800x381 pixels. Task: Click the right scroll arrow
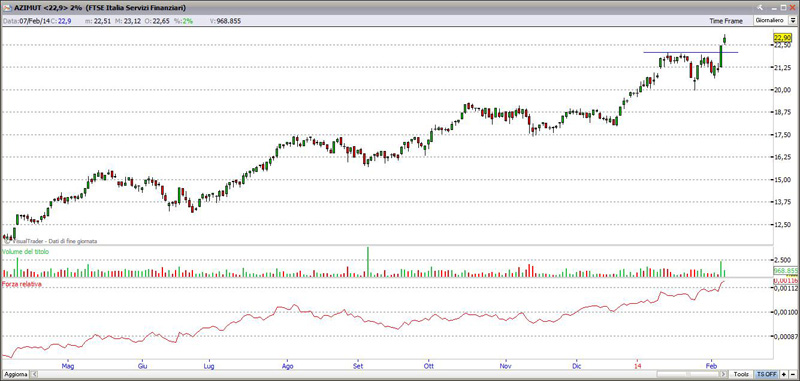pyautogui.click(x=724, y=374)
